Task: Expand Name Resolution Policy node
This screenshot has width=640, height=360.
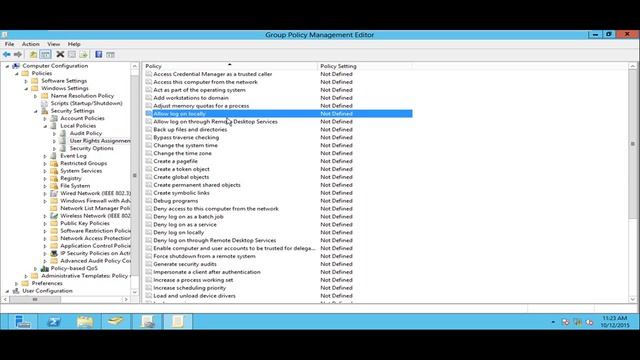Action: click(x=36, y=96)
